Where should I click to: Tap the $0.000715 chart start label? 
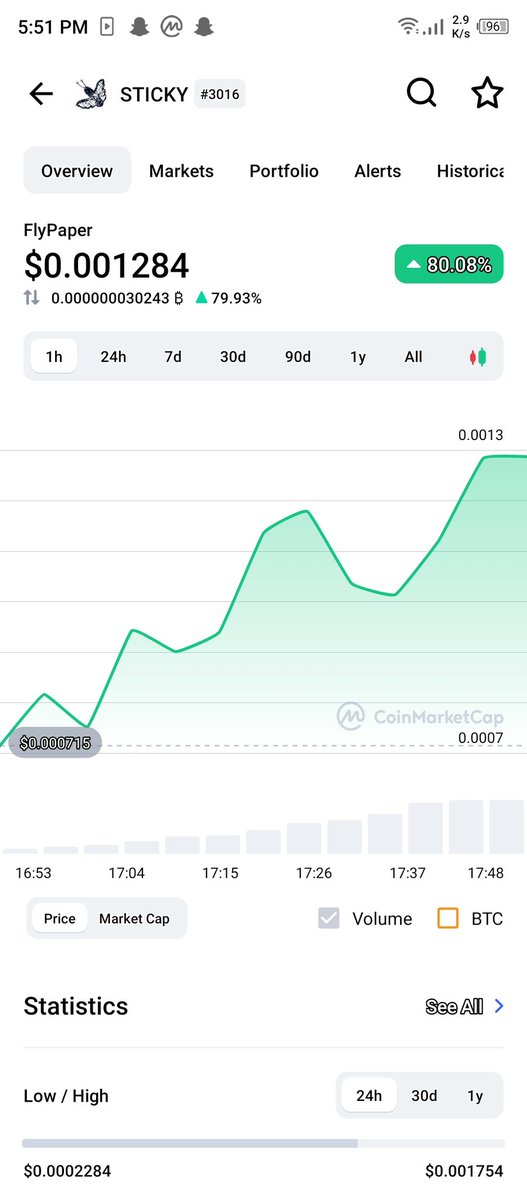coord(55,743)
